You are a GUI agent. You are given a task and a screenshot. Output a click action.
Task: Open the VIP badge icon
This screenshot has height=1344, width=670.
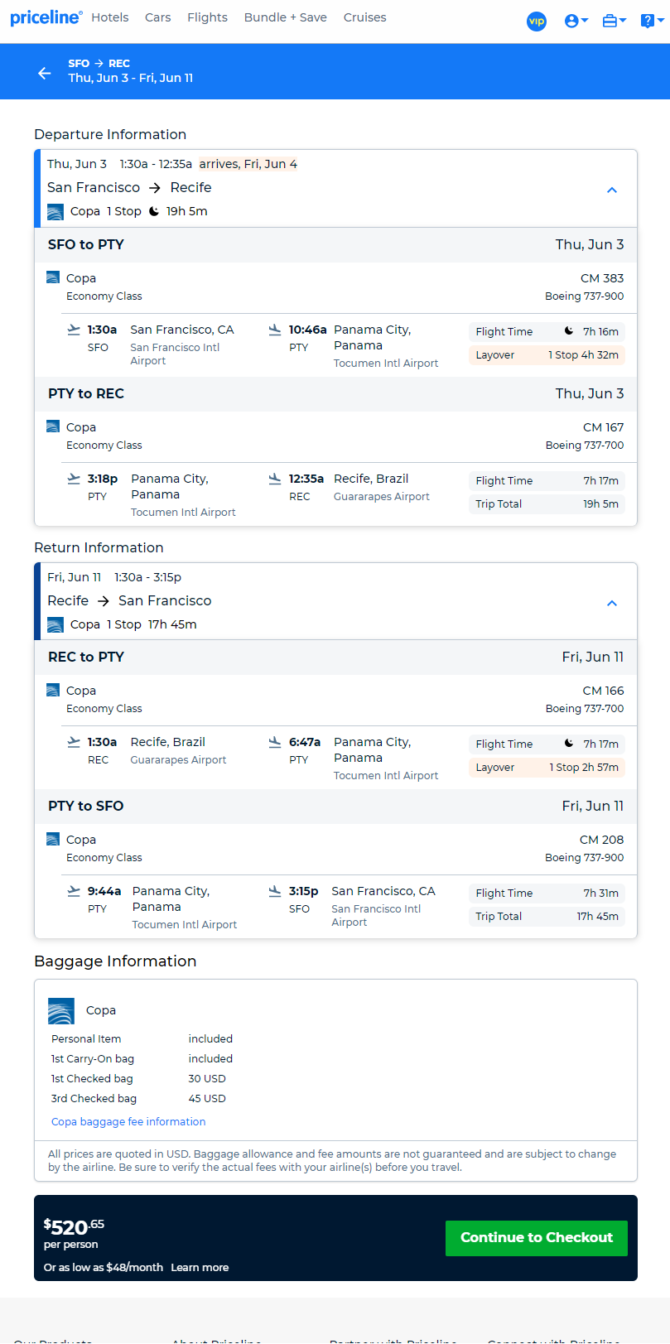coord(537,20)
